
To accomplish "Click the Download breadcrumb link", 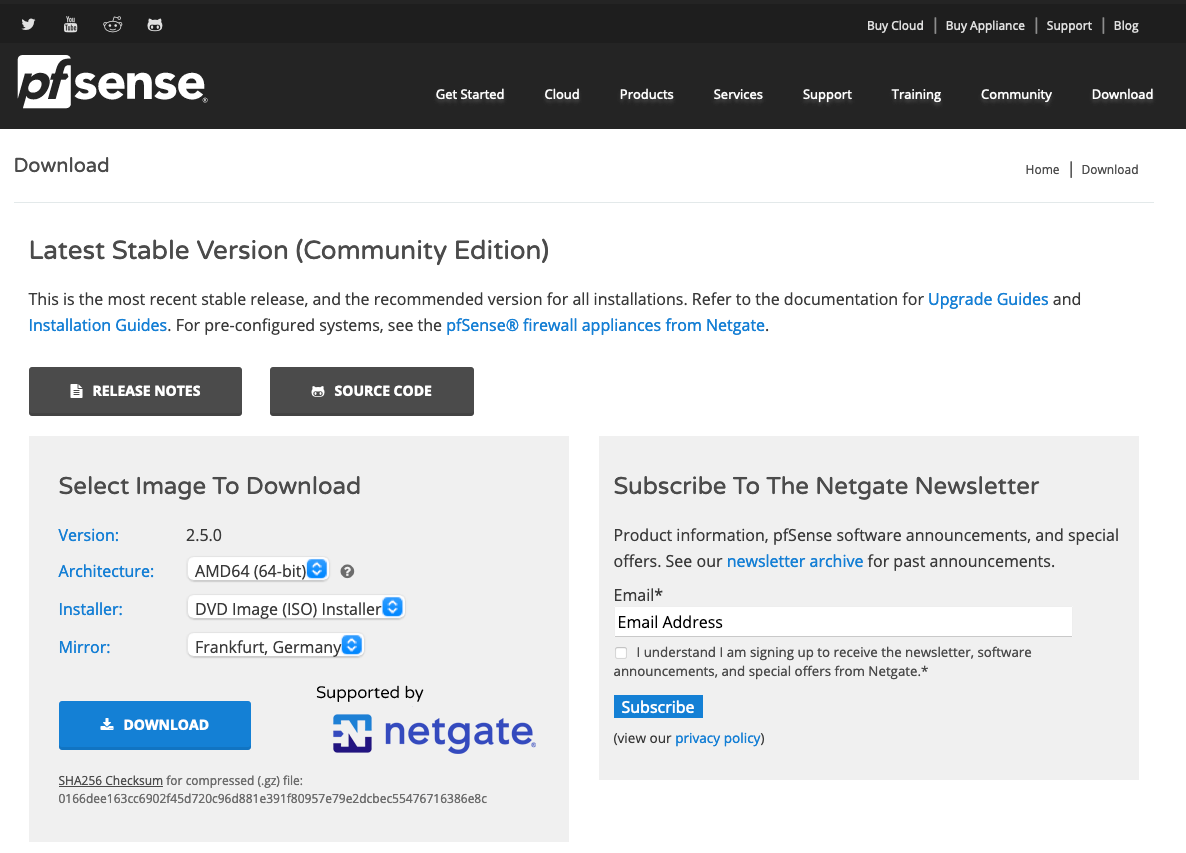I will pos(1110,169).
